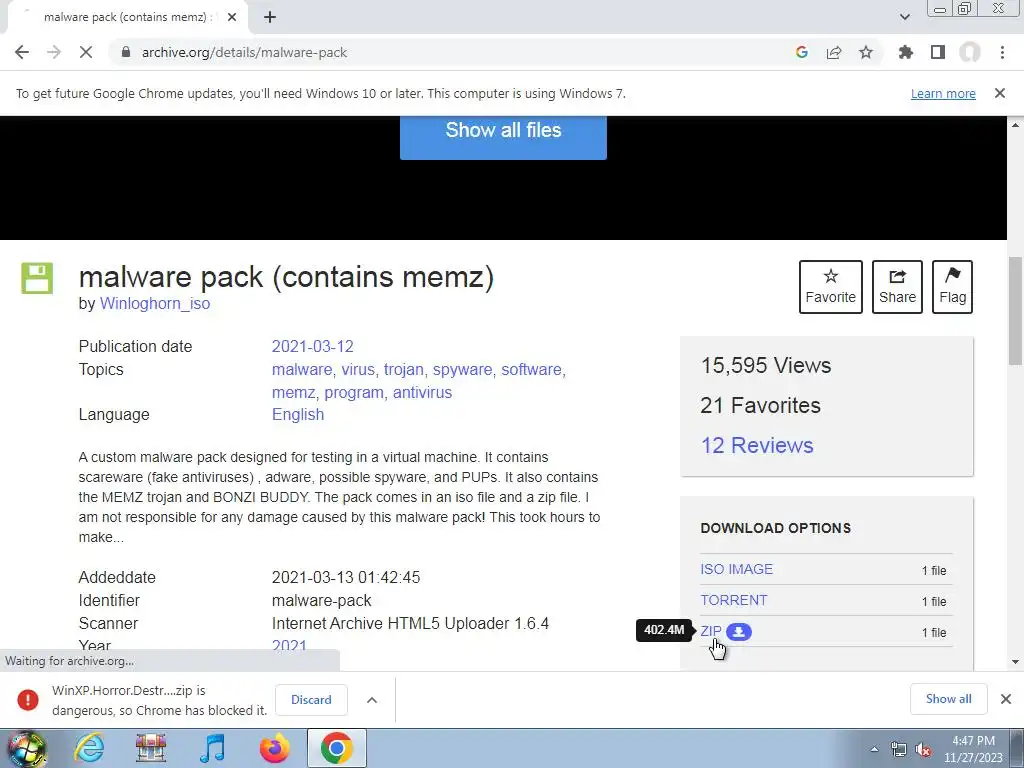Screen dimensions: 1024x768
Task: Expand the blocked download options chevron
Action: tap(372, 699)
